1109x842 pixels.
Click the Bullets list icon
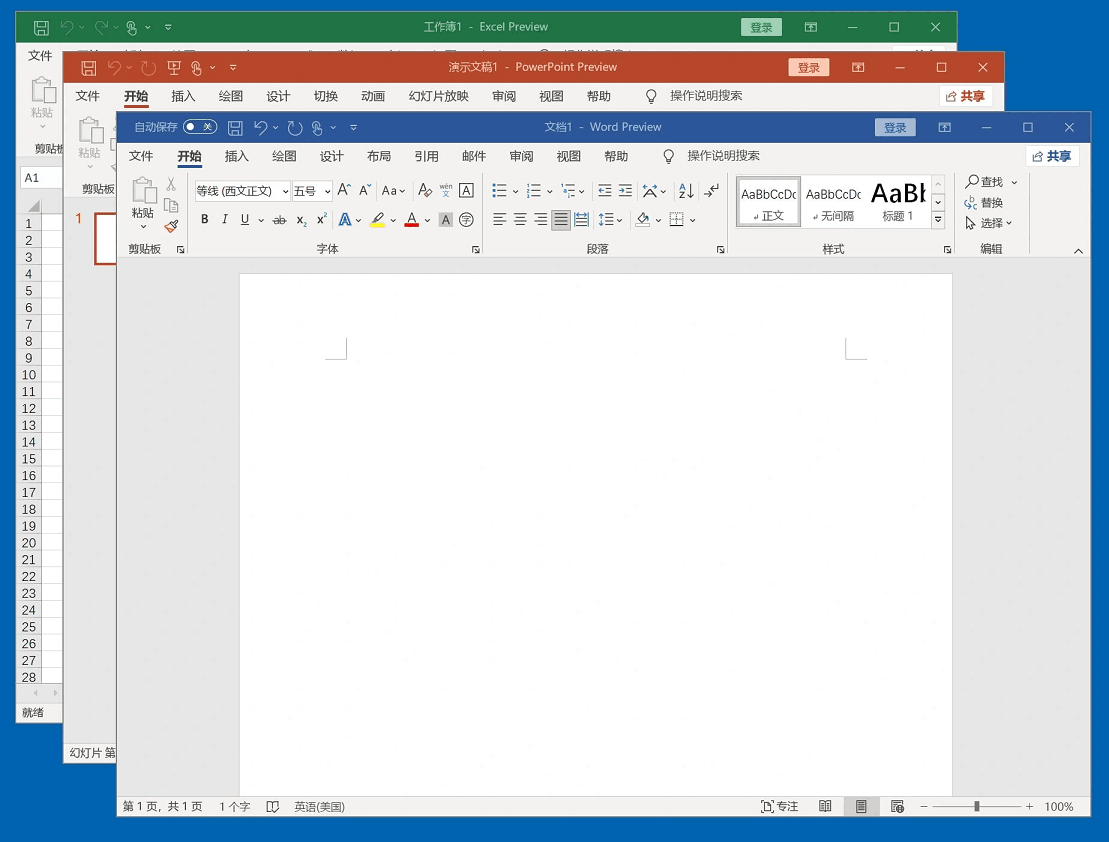[x=499, y=190]
